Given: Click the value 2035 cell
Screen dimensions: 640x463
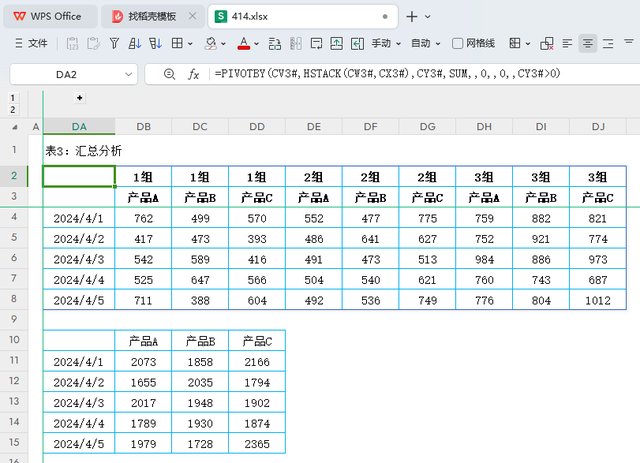Looking at the screenshot, I should [200, 382].
